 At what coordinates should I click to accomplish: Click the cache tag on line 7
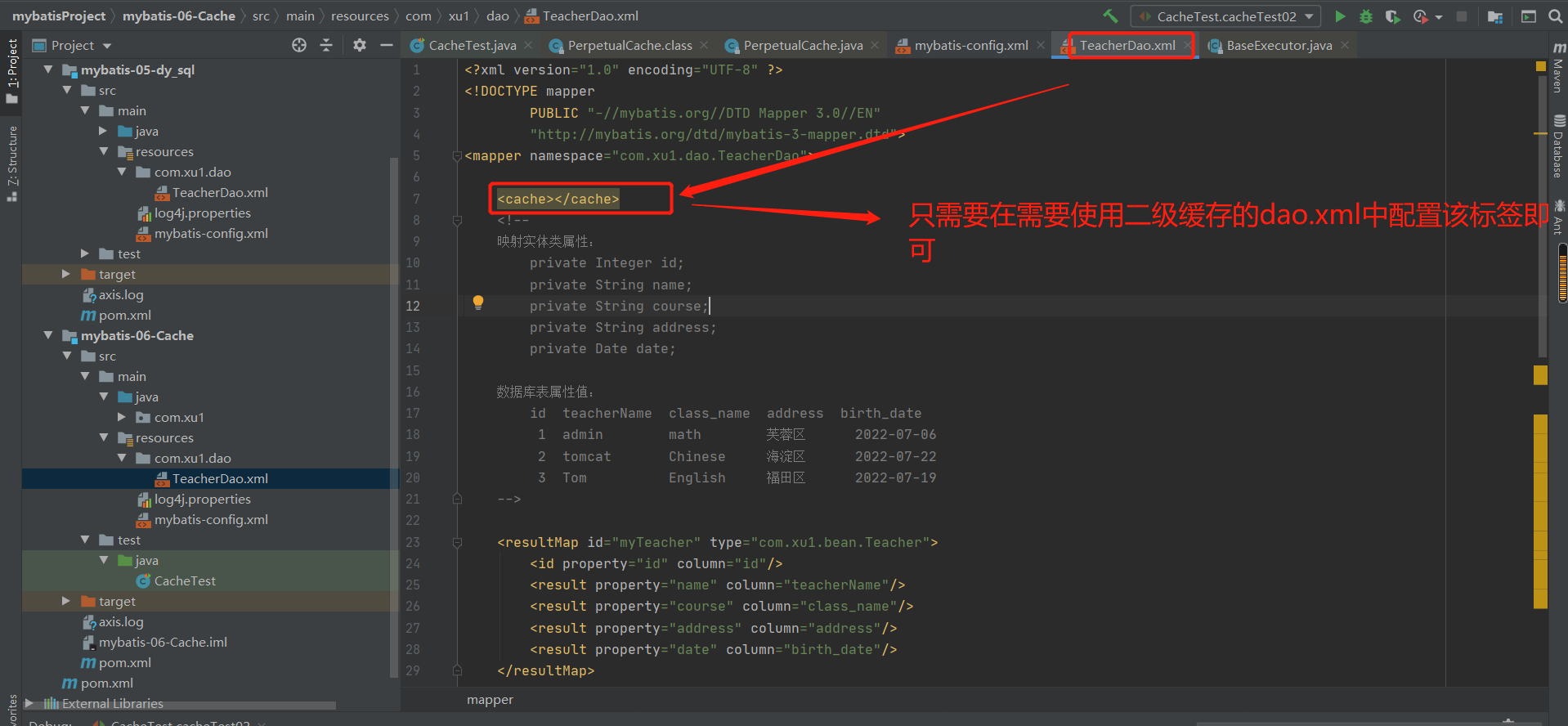558,199
